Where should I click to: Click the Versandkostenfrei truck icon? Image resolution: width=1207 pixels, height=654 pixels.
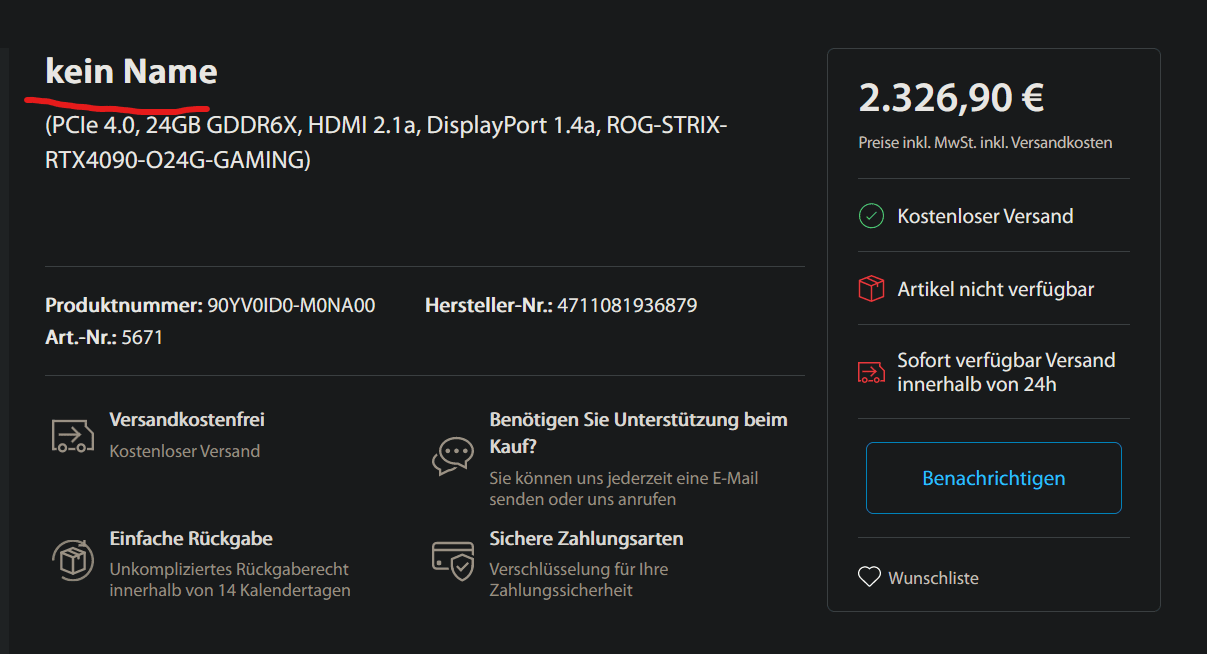(72, 436)
